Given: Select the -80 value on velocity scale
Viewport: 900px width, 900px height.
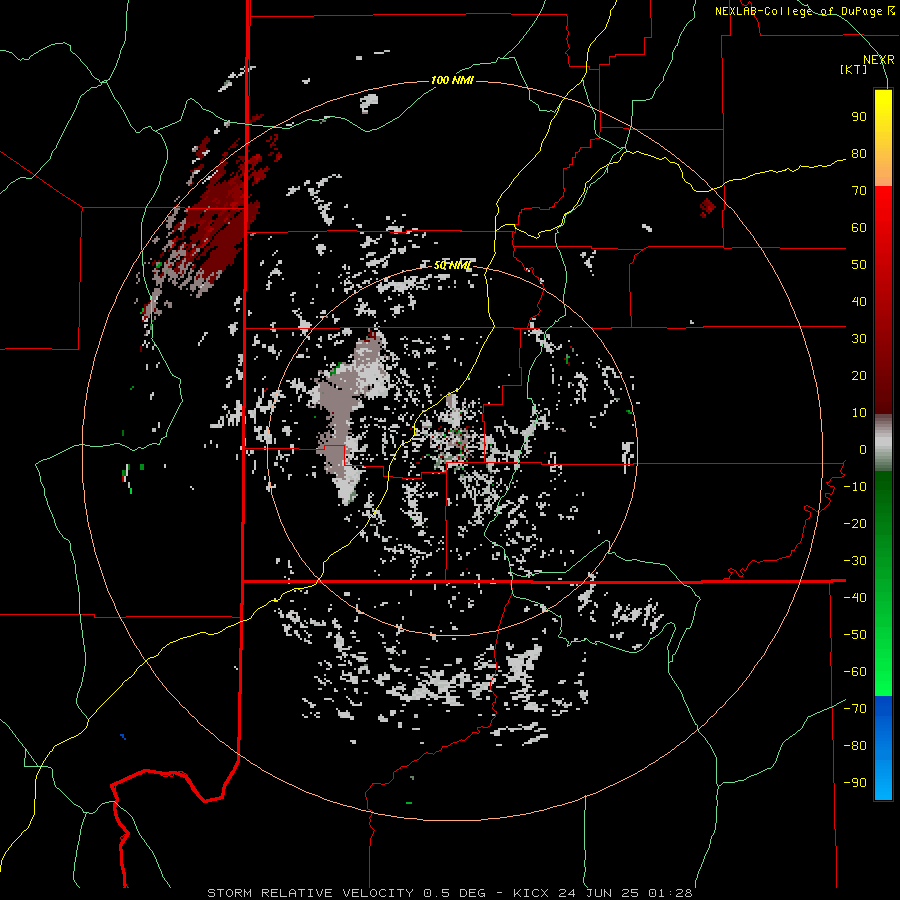Looking at the screenshot, I should pos(855,746).
